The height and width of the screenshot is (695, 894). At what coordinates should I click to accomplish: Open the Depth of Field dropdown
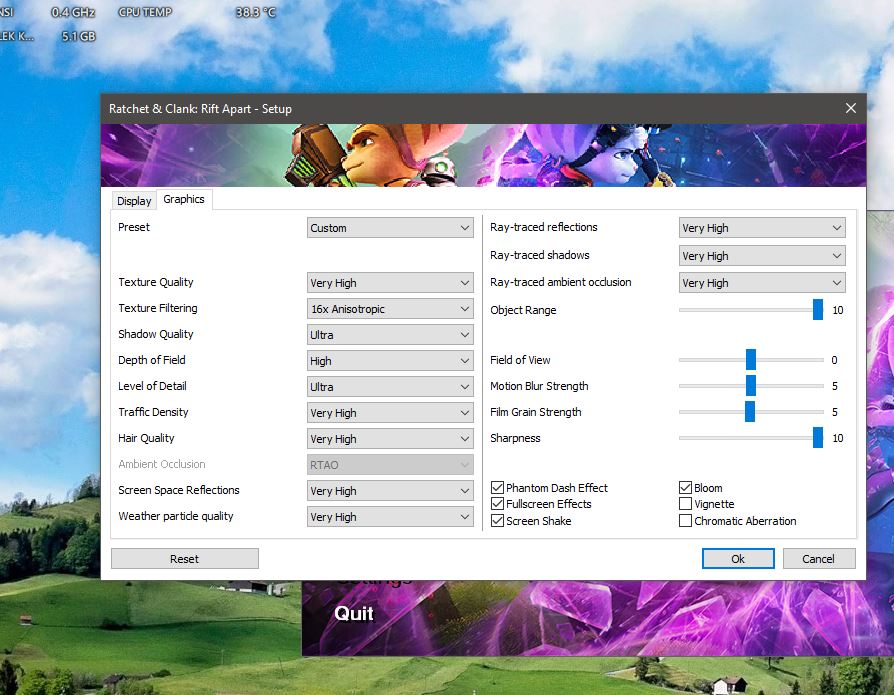point(390,361)
